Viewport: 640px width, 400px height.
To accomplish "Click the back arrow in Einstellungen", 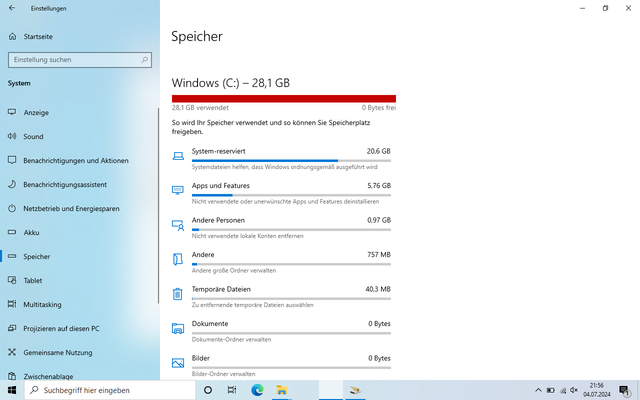I will point(12,8).
